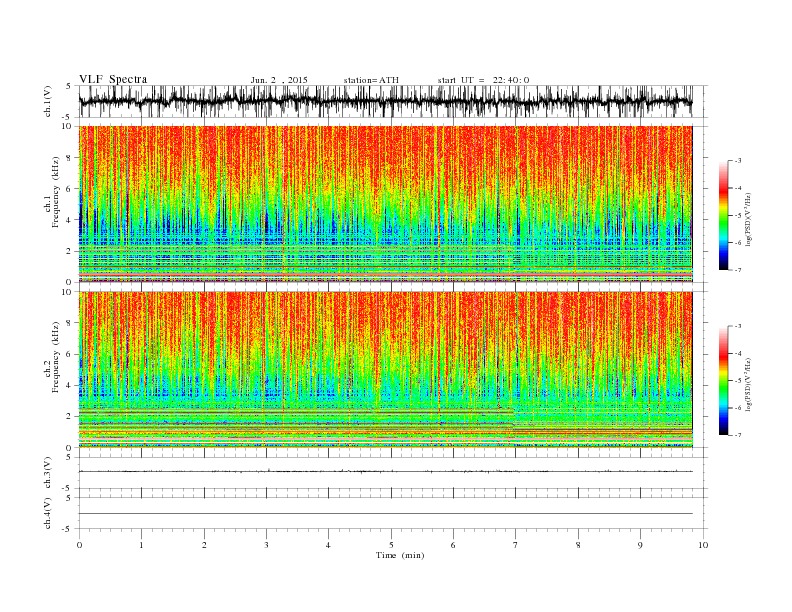
Task: Click the "7" tick label on the time axis
Action: (516, 545)
